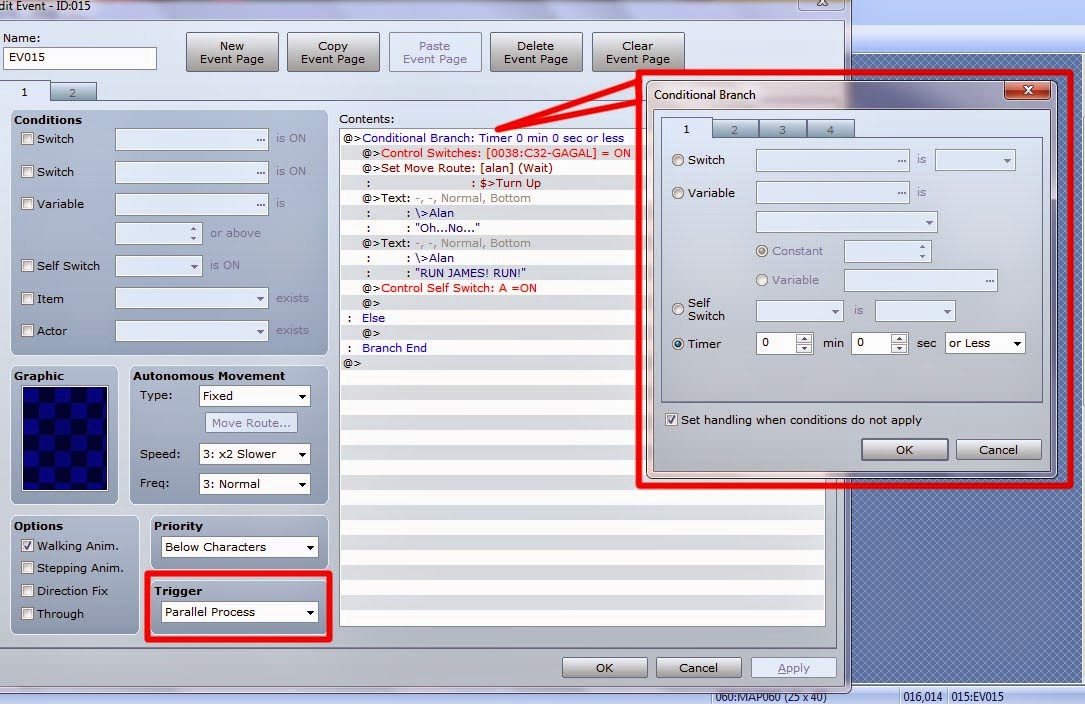Viewport: 1085px width, 704px height.
Task: Switch to event page tab 2
Action: point(73,92)
